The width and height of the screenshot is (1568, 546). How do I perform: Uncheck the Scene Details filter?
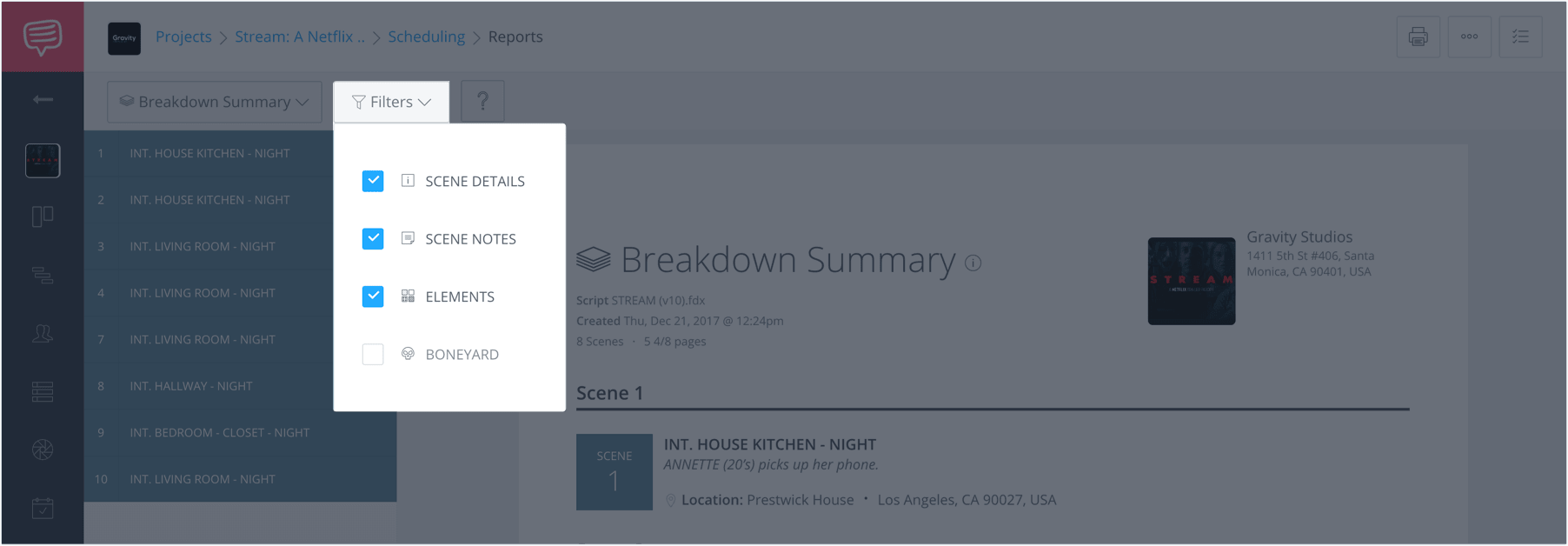pos(373,181)
